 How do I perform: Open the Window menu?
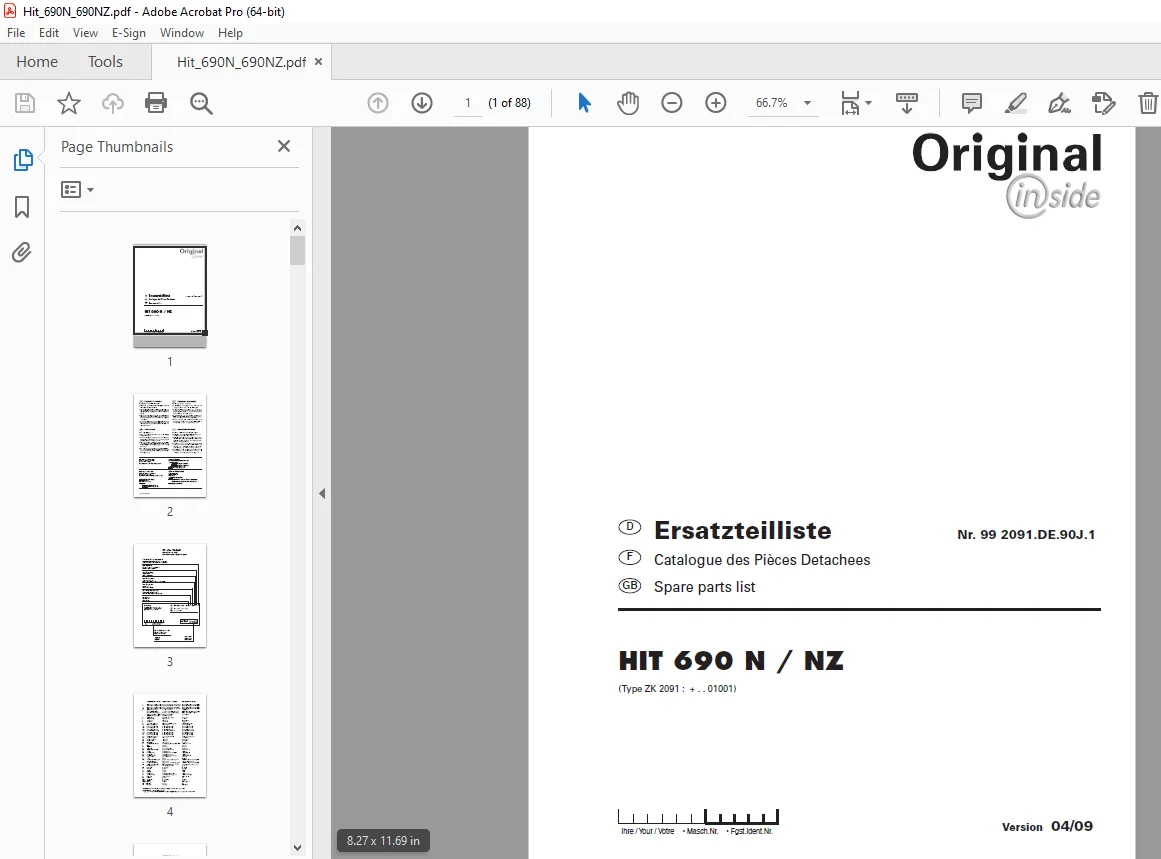tap(181, 33)
